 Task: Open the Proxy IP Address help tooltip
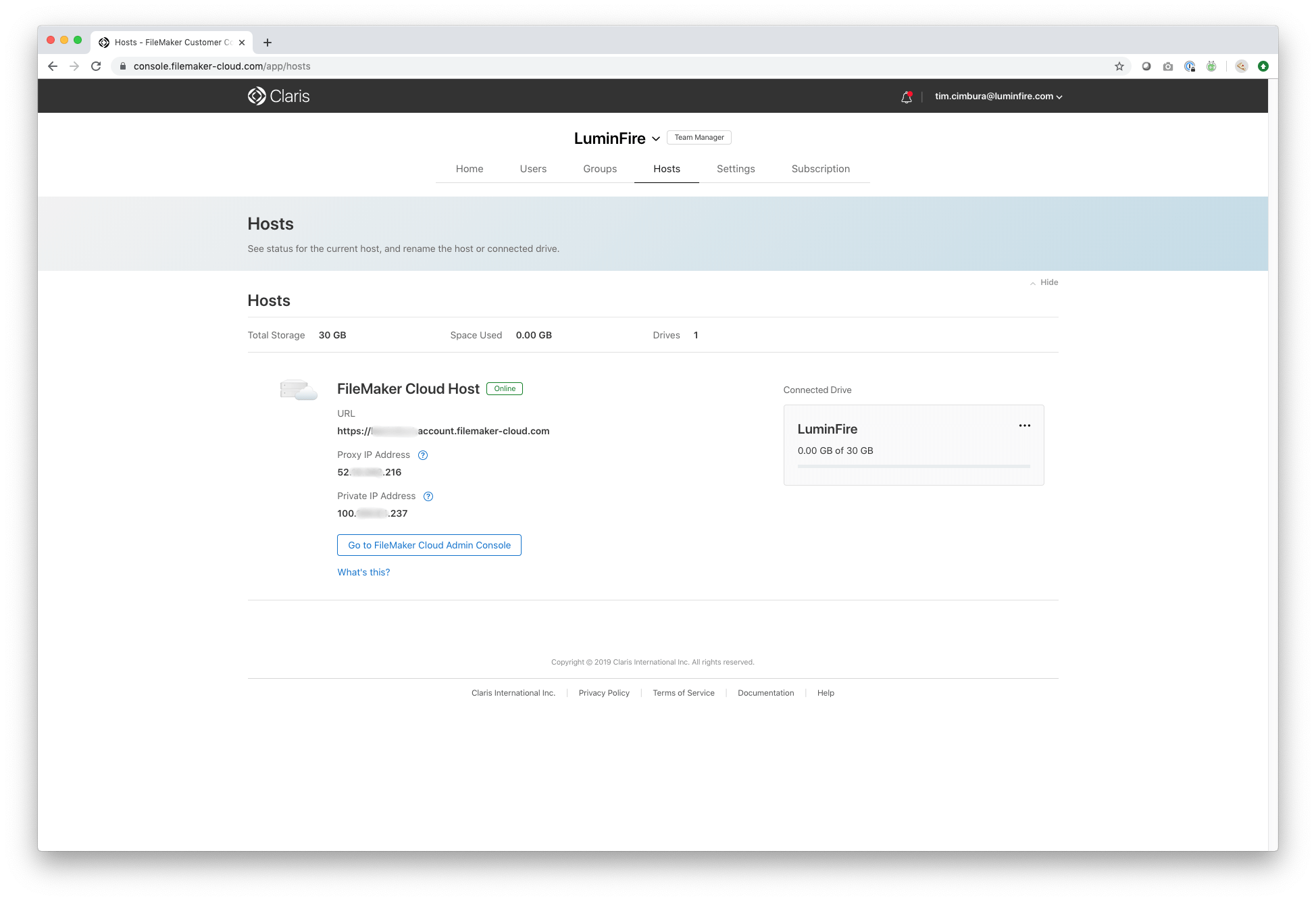(x=423, y=455)
